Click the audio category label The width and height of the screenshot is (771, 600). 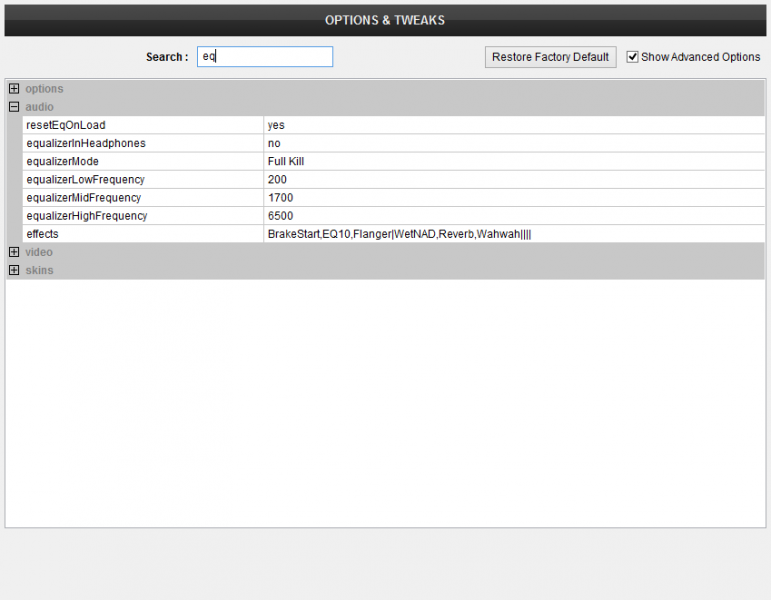(39, 107)
